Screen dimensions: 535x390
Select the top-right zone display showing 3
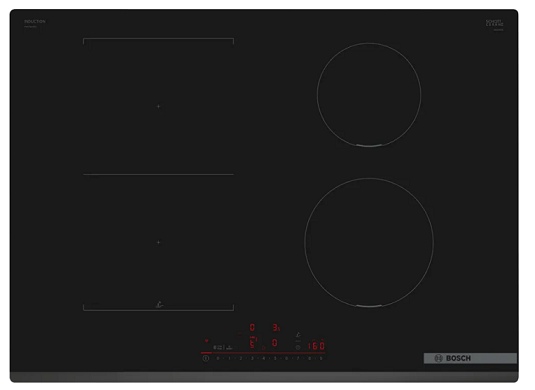[x=276, y=328]
